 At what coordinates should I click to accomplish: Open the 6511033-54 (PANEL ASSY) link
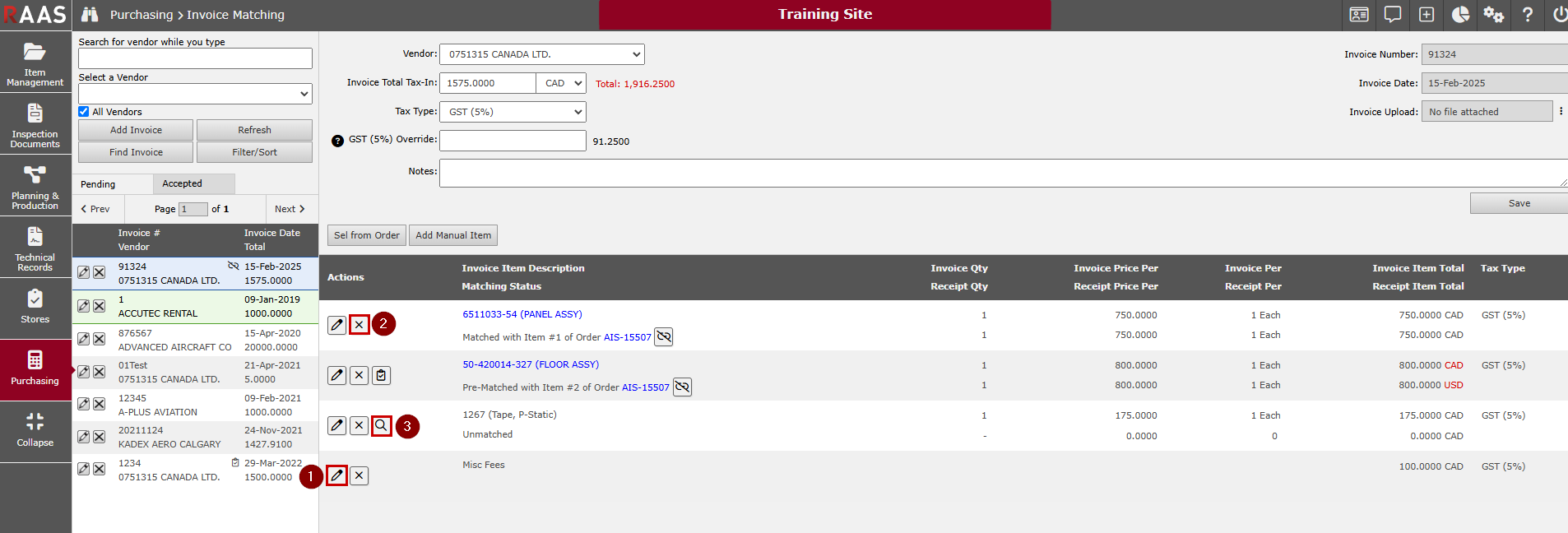click(522, 314)
